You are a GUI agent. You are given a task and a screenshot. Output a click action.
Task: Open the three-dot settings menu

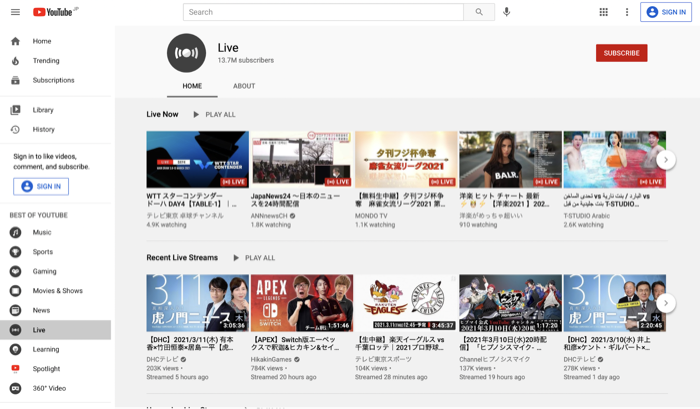coord(627,12)
